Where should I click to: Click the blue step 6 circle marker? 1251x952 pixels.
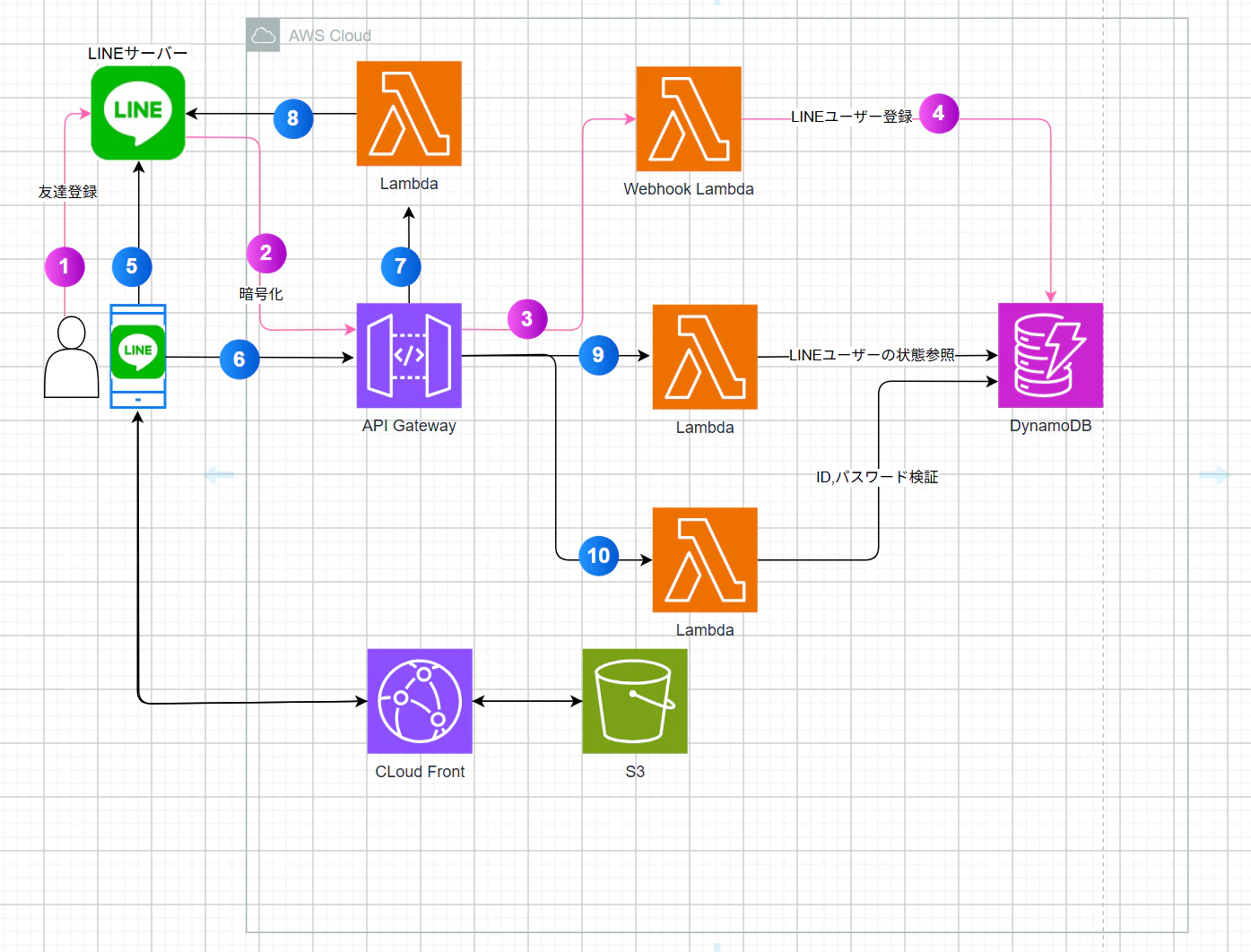click(x=239, y=359)
